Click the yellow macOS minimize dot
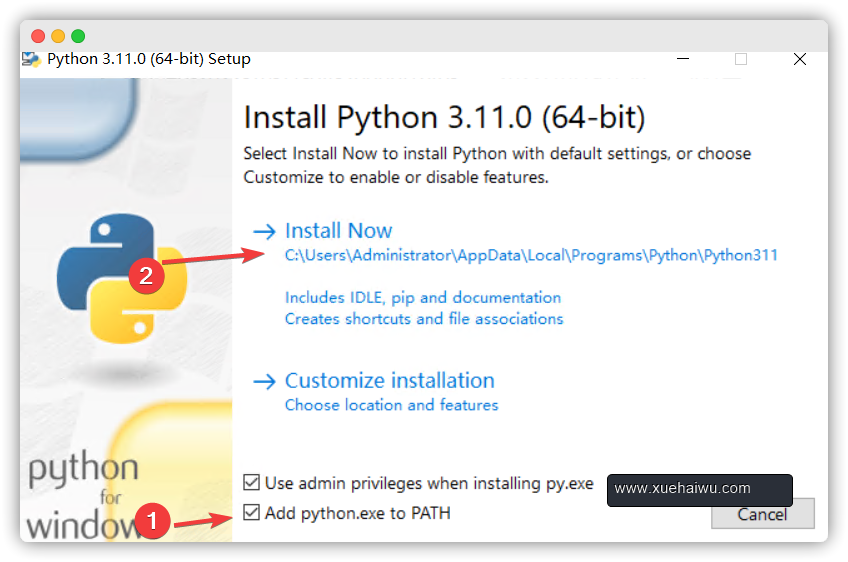This screenshot has width=848, height=562. point(58,36)
